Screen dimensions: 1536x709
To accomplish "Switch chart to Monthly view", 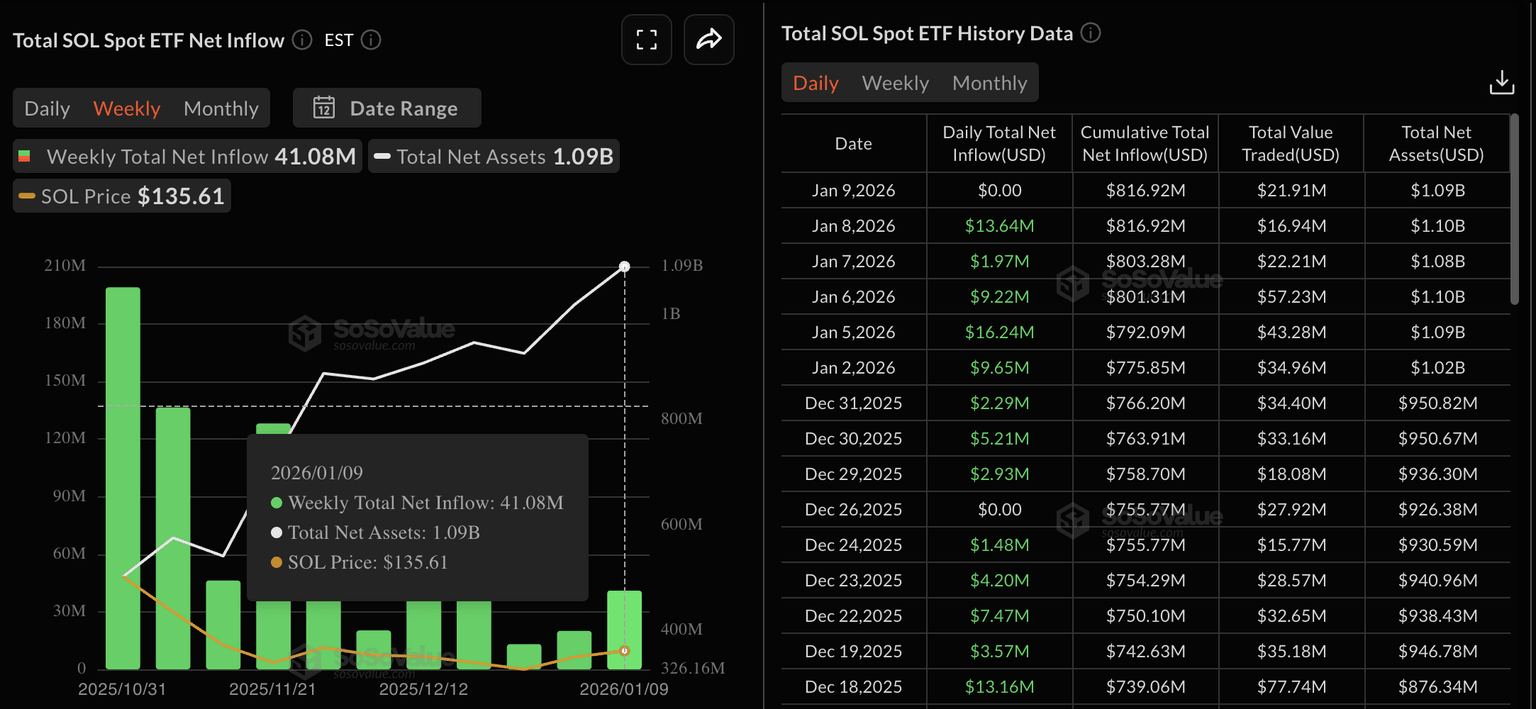I will pyautogui.click(x=221, y=108).
